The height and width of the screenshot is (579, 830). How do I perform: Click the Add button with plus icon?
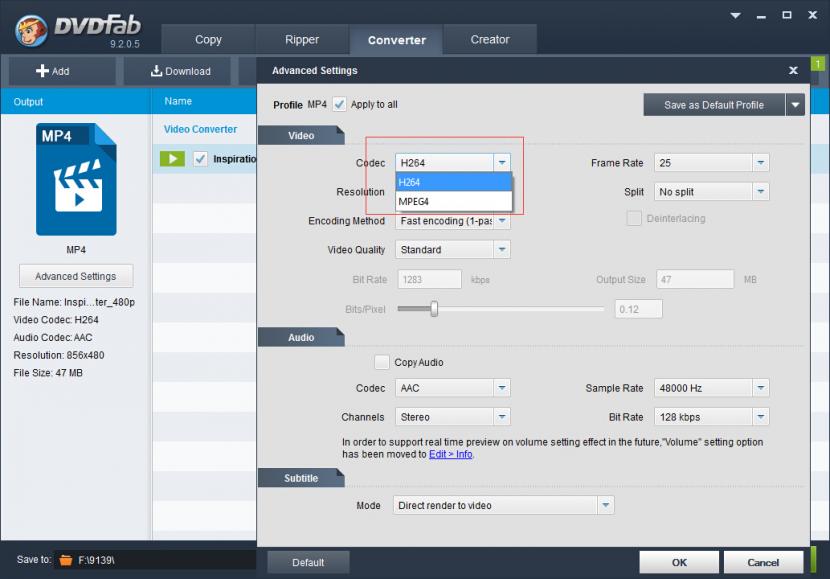coord(53,71)
